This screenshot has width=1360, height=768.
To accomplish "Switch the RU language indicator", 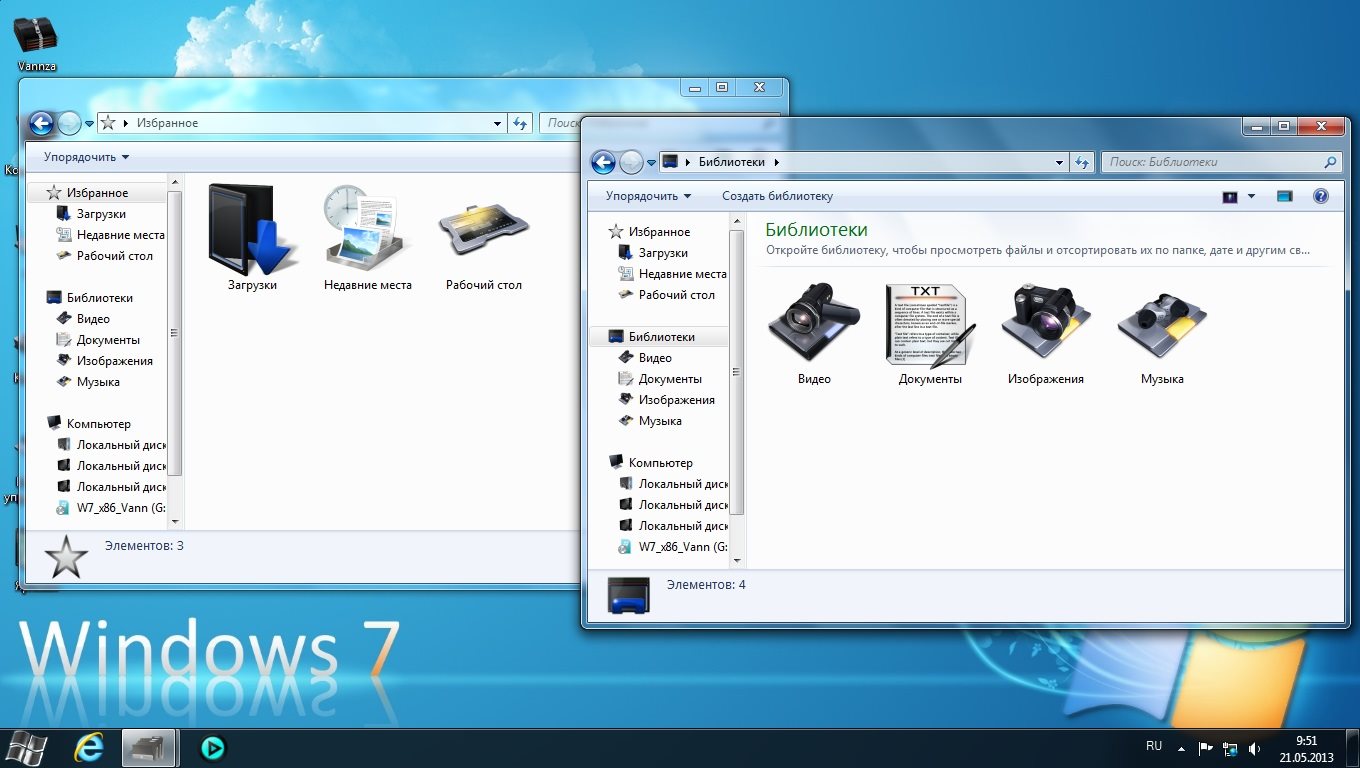I will pos(1153,746).
